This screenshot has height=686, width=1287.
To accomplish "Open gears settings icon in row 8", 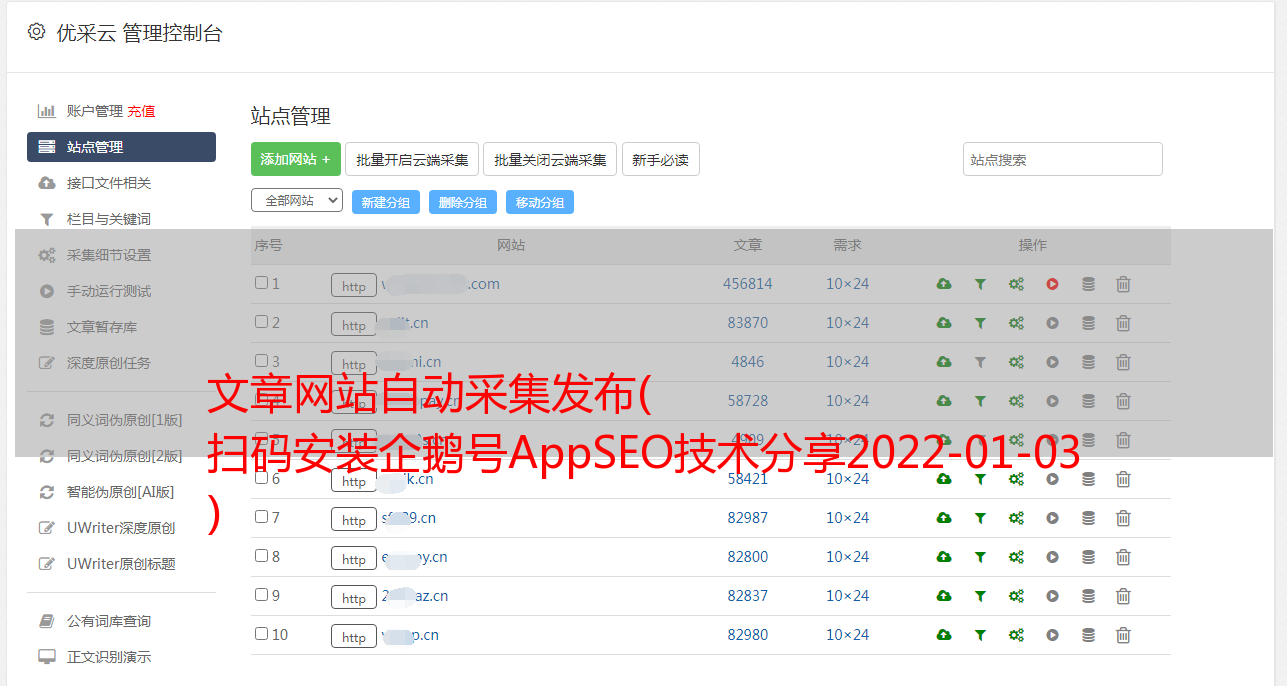I will coord(1016,557).
